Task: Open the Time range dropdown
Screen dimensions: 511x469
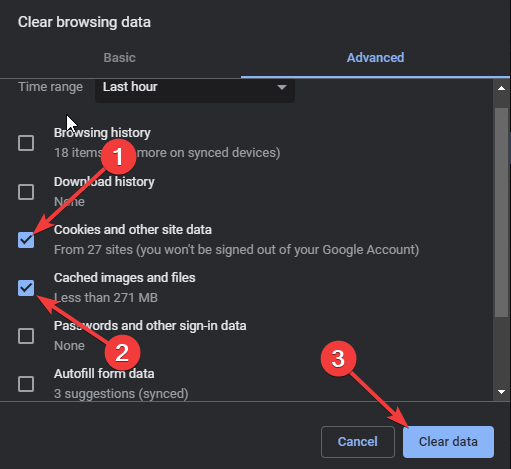Action: coord(195,89)
